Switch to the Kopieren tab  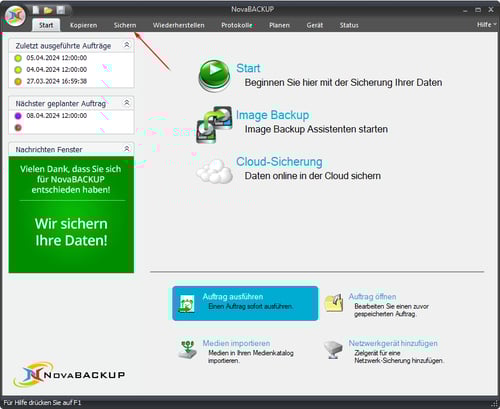click(84, 25)
